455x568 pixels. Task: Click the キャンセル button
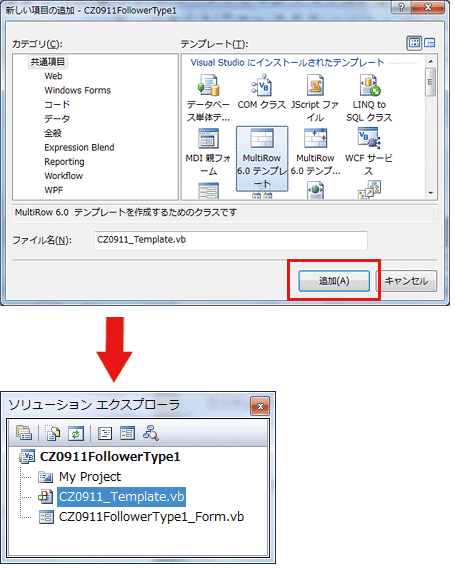pos(406,281)
